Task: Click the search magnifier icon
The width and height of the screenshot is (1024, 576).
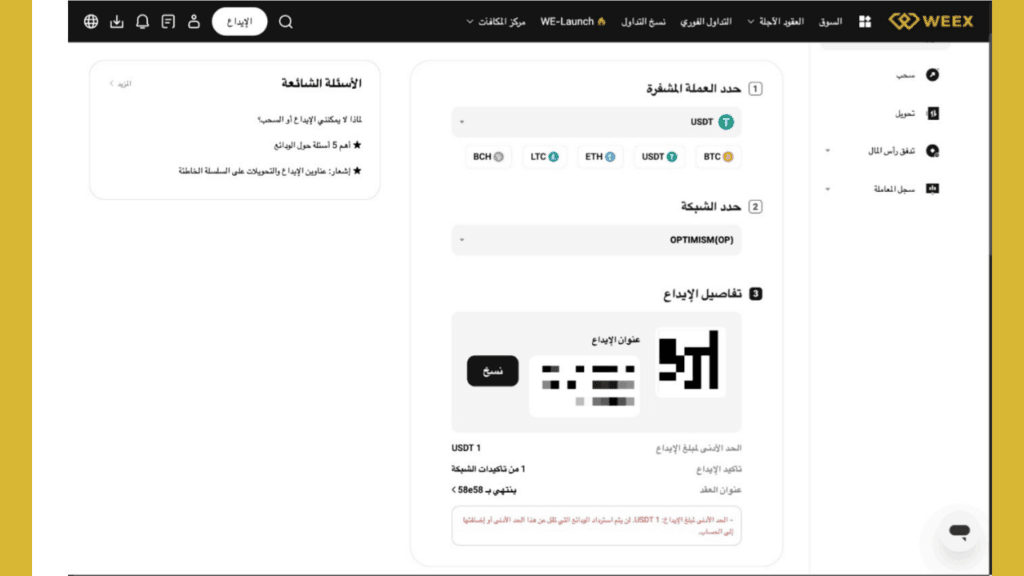Action: 285,22
